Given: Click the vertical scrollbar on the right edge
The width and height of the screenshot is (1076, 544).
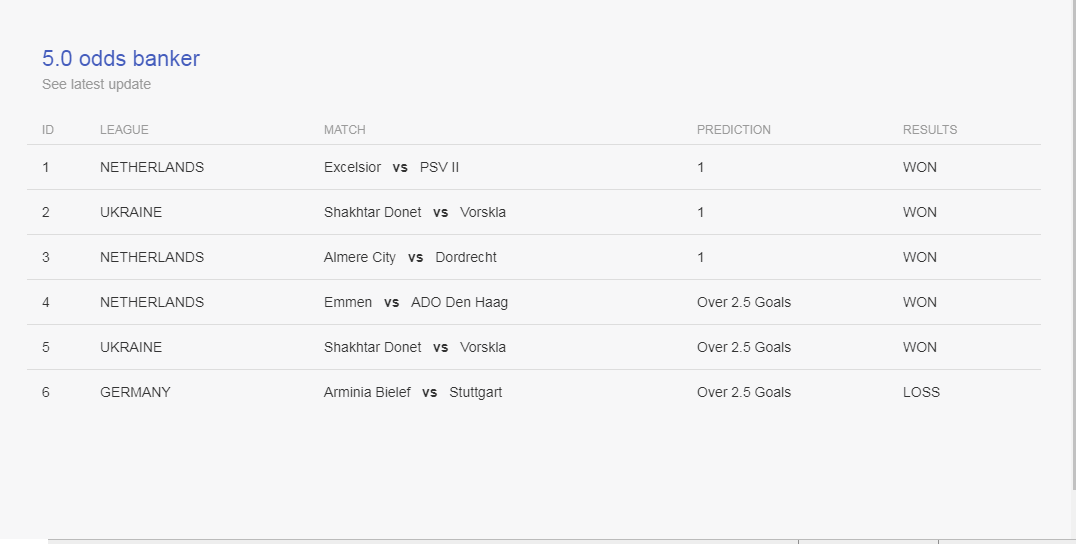Looking at the screenshot, I should (1075, 245).
